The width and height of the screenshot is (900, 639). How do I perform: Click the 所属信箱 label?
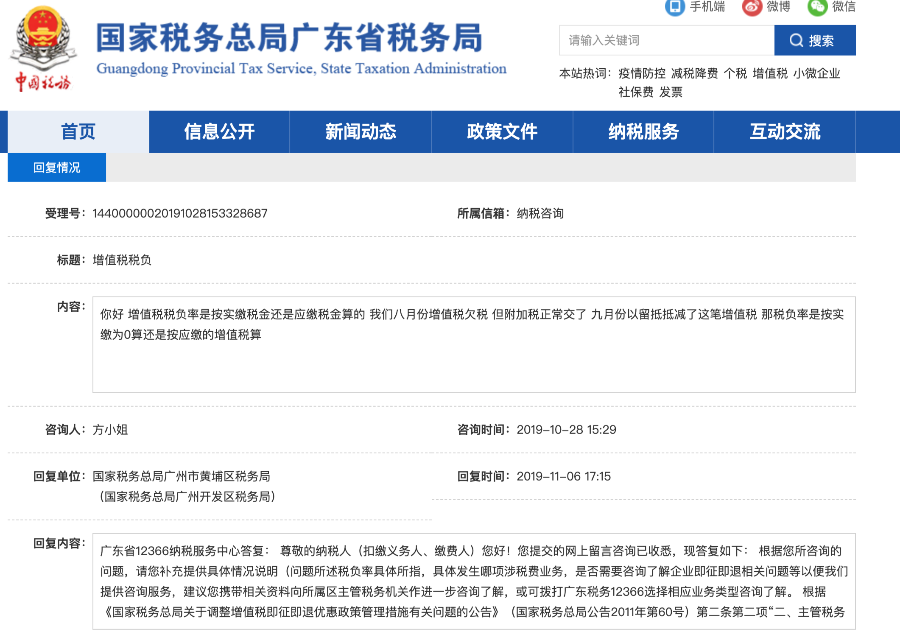tap(483, 214)
